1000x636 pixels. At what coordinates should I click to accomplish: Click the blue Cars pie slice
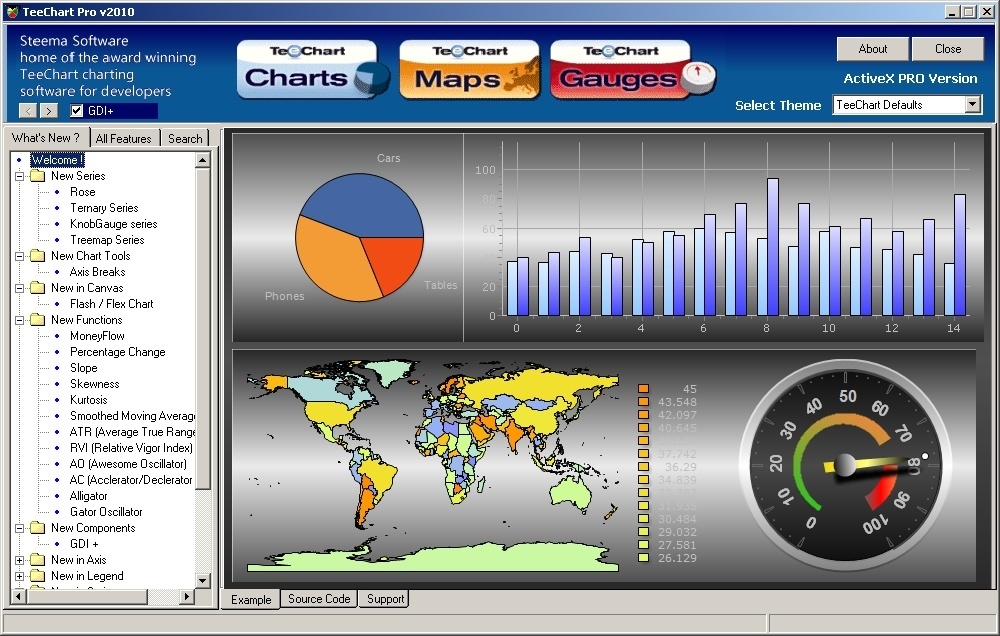click(x=364, y=203)
